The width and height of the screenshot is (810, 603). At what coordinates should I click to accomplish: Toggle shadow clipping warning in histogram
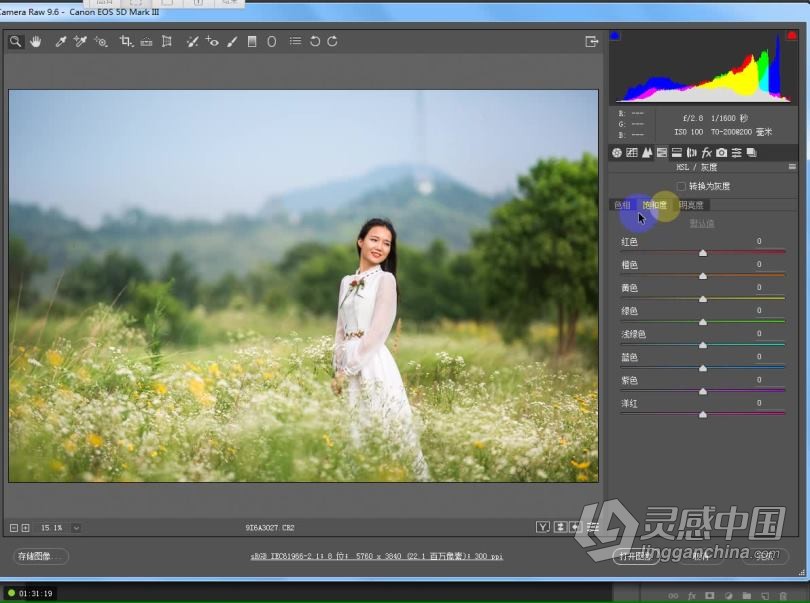coord(615,36)
